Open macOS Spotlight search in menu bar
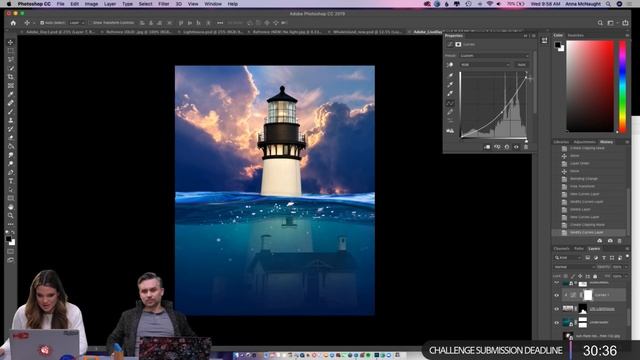This screenshot has width=640, height=360. (608, 4)
